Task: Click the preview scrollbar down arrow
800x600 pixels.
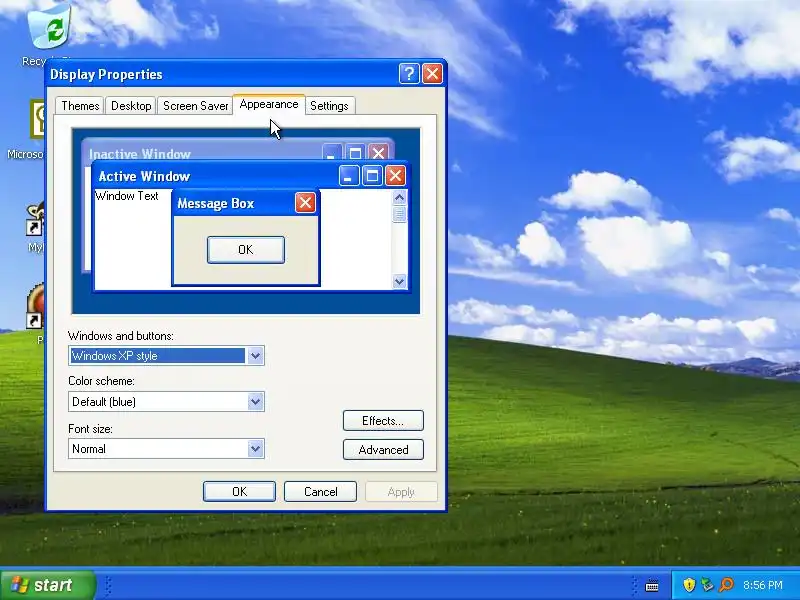Action: click(x=399, y=281)
